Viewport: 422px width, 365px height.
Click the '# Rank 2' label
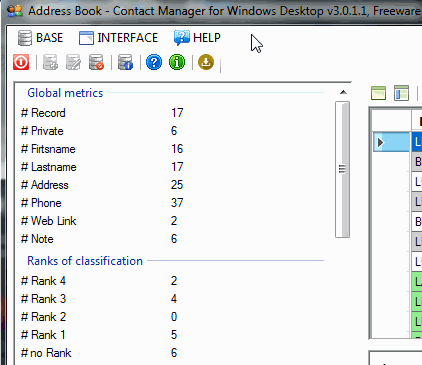tap(43, 317)
